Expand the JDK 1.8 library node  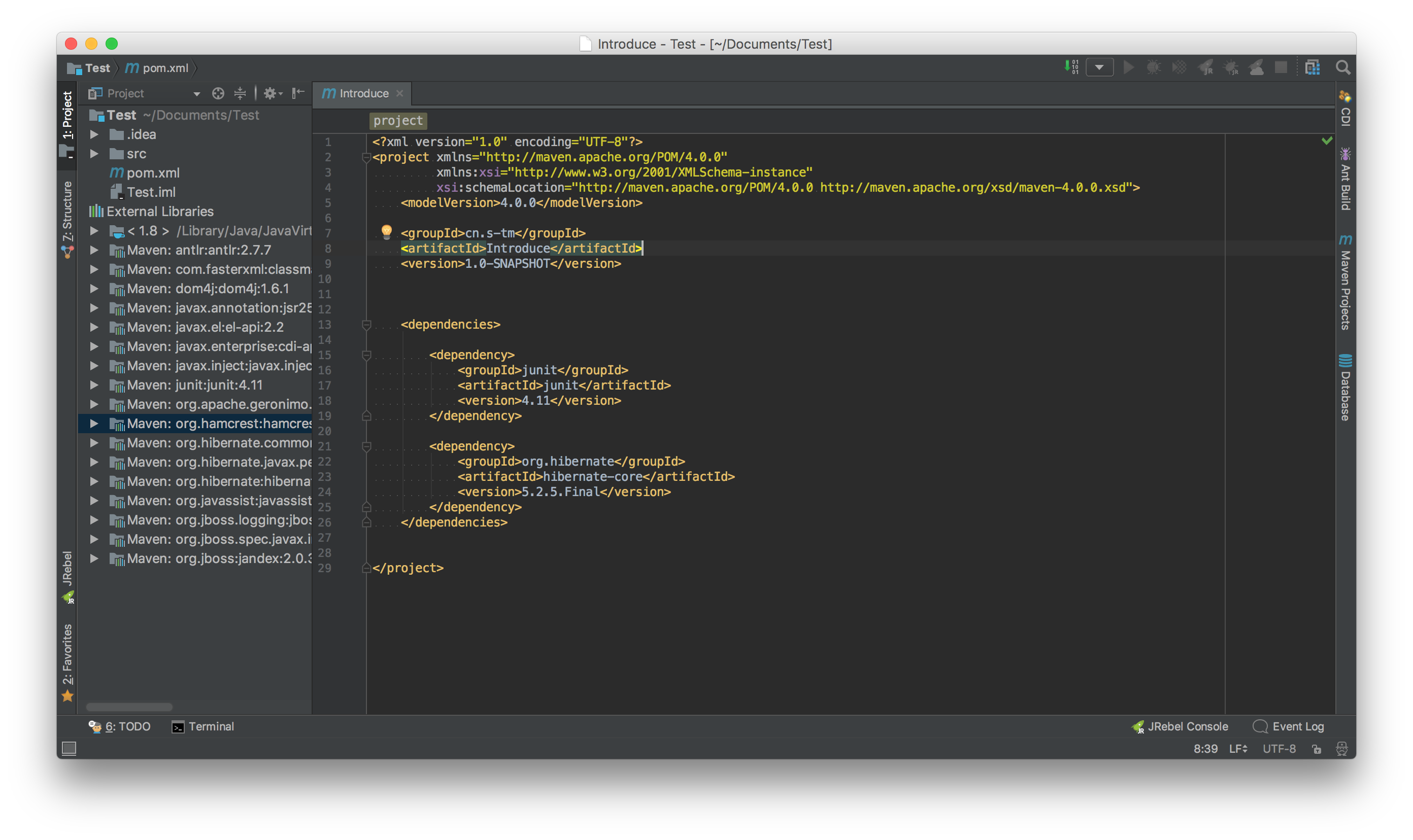(94, 231)
